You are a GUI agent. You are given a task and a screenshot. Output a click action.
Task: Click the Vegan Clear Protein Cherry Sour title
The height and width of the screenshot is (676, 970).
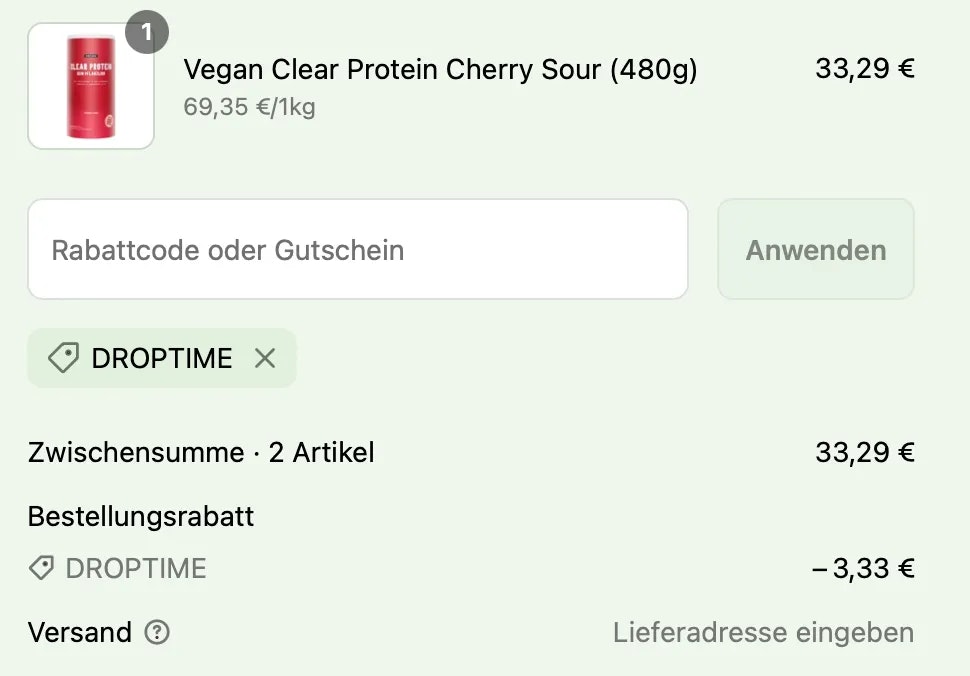(x=440, y=69)
